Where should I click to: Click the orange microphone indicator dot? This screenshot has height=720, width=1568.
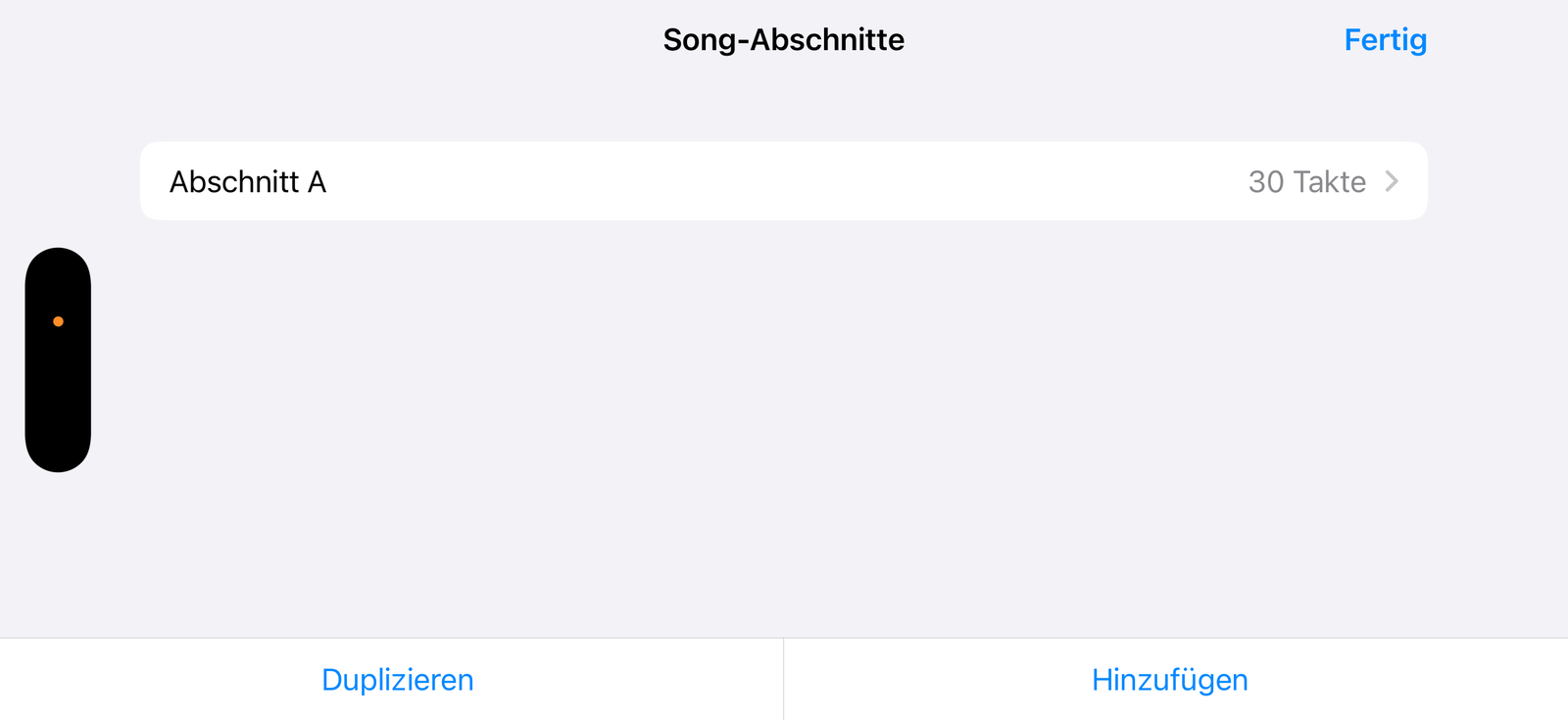click(x=58, y=321)
